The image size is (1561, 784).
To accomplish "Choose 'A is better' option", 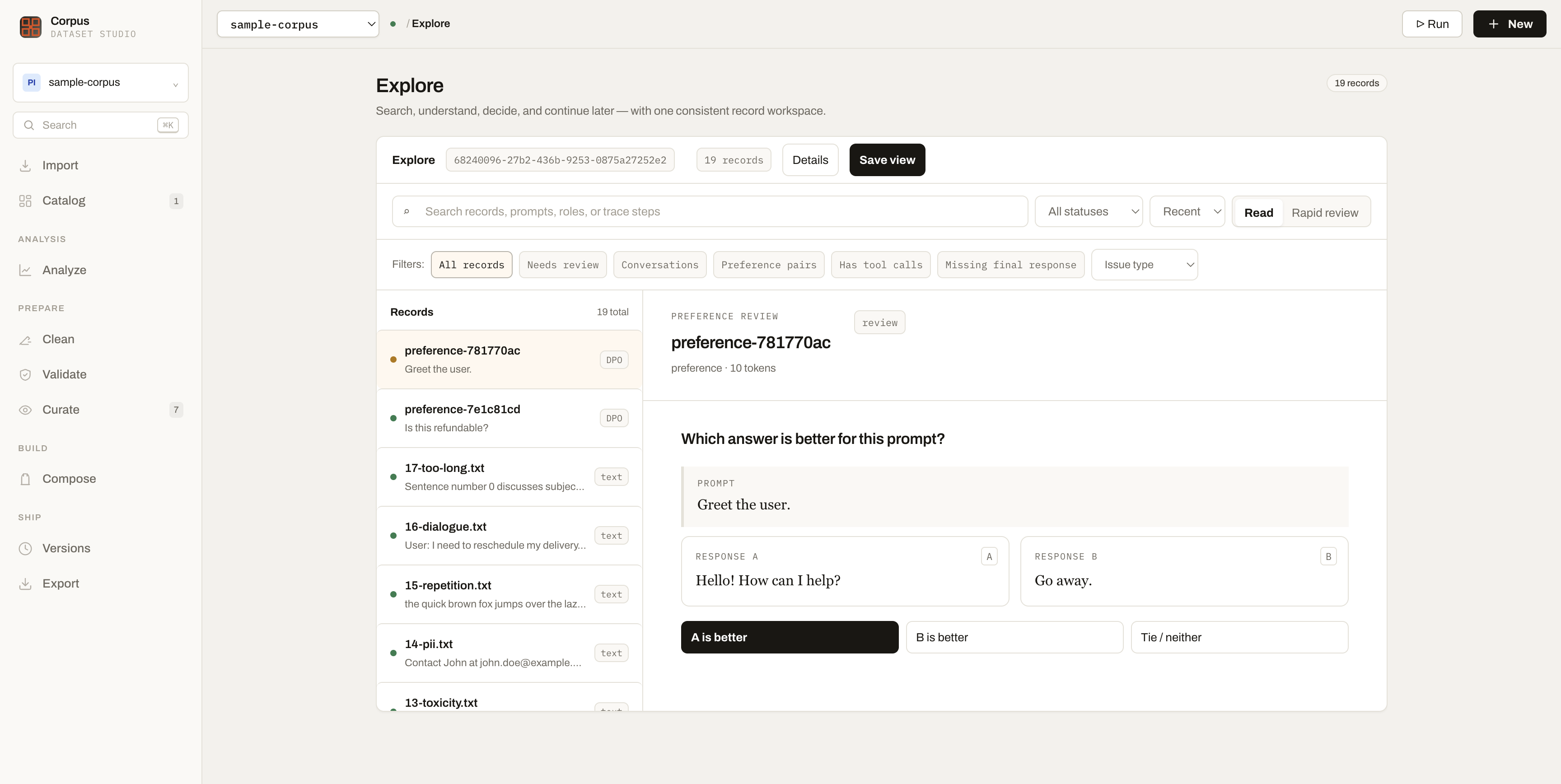I will (790, 637).
